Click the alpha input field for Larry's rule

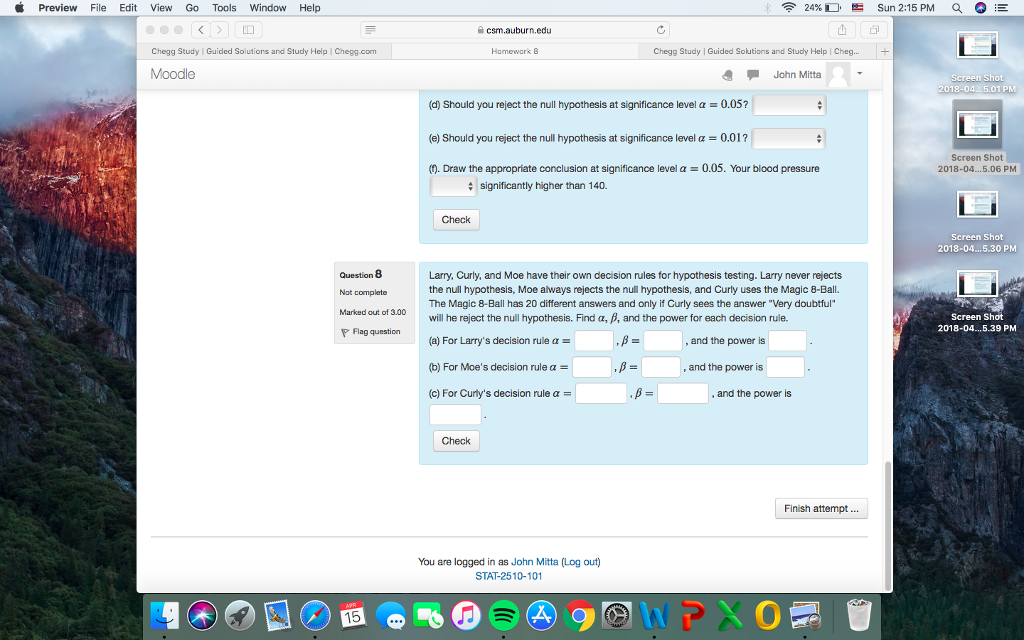coord(593,340)
